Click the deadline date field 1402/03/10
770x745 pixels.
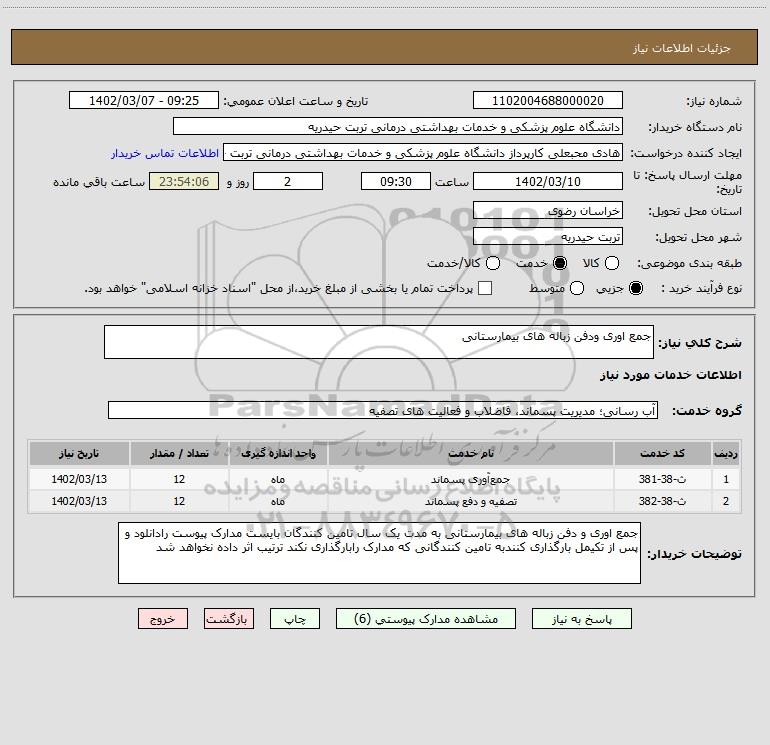tap(548, 181)
